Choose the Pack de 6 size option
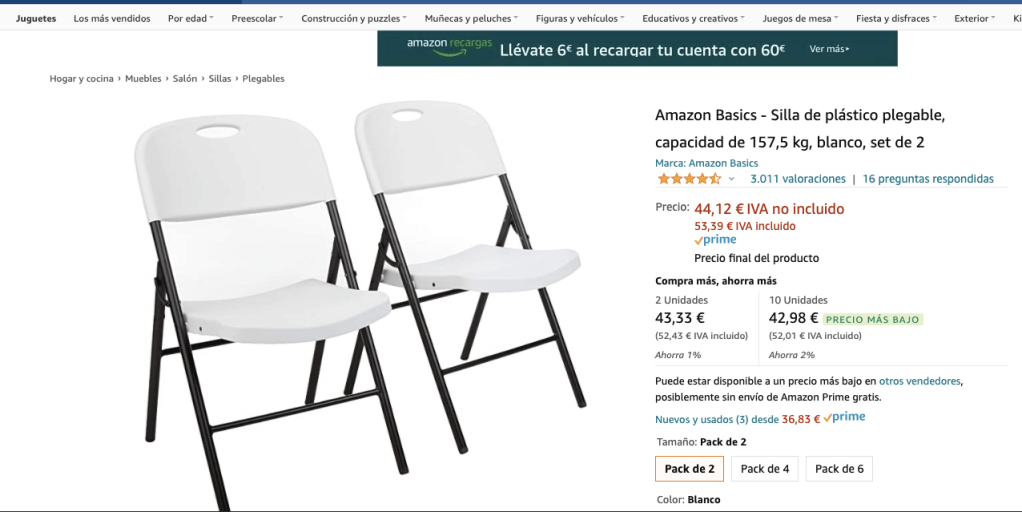Screen dimensions: 1022x512 (x=839, y=468)
